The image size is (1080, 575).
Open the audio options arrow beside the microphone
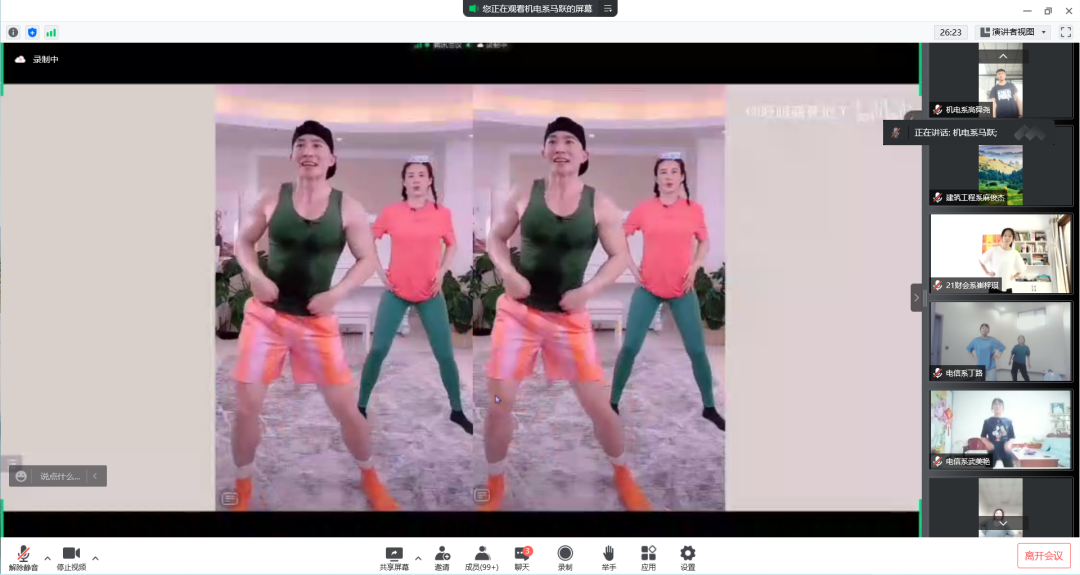(48, 558)
